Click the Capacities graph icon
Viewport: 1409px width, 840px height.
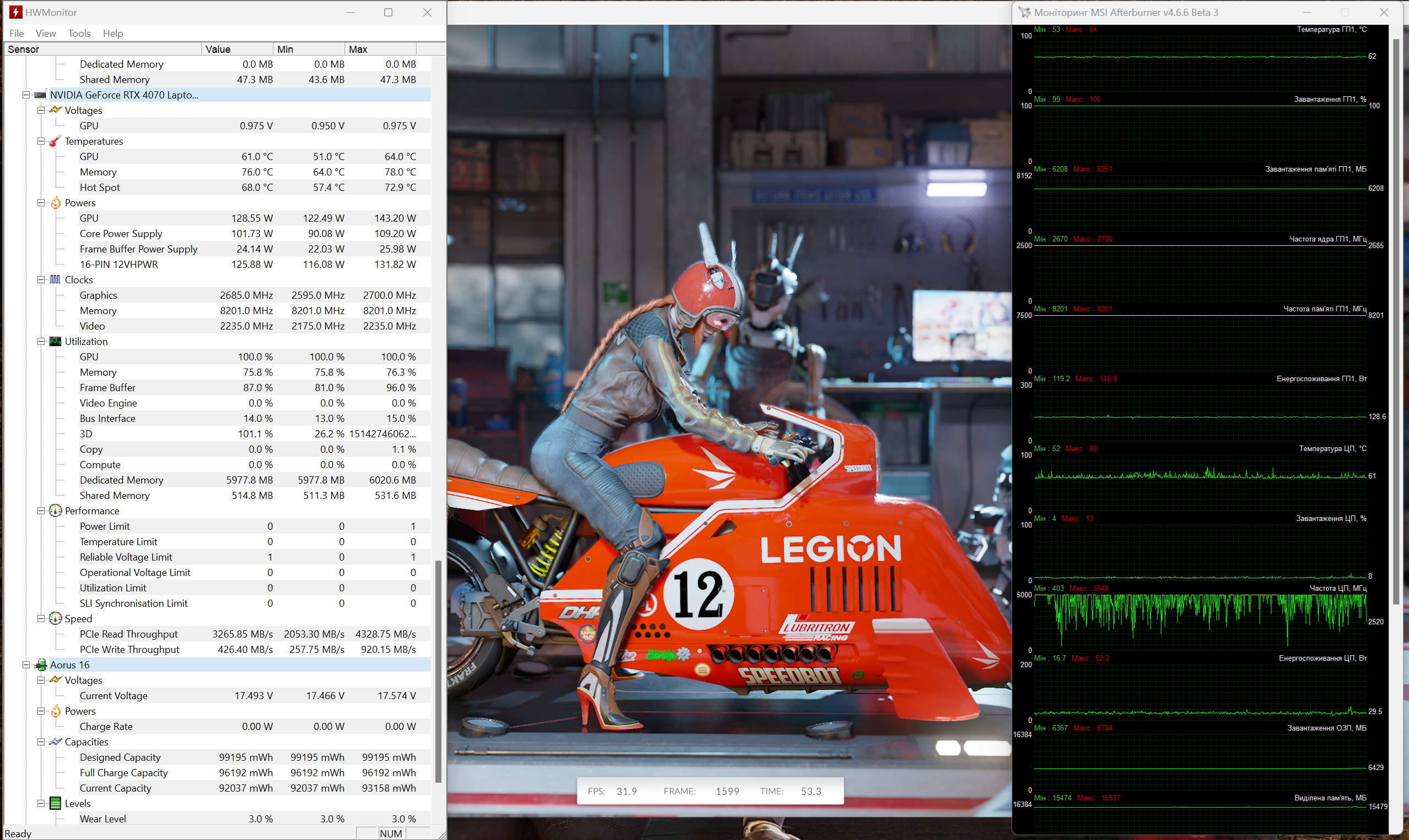tap(56, 742)
